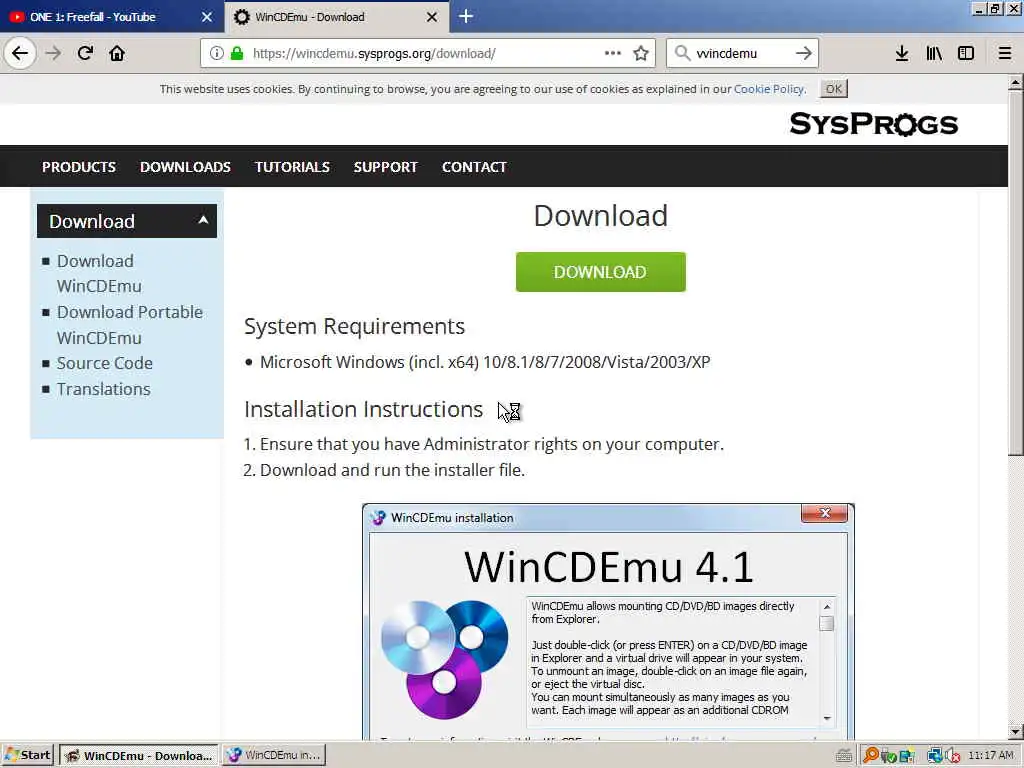1024x768 pixels.
Task: Collapse the Download sidebar section arrow
Action: [x=203, y=220]
